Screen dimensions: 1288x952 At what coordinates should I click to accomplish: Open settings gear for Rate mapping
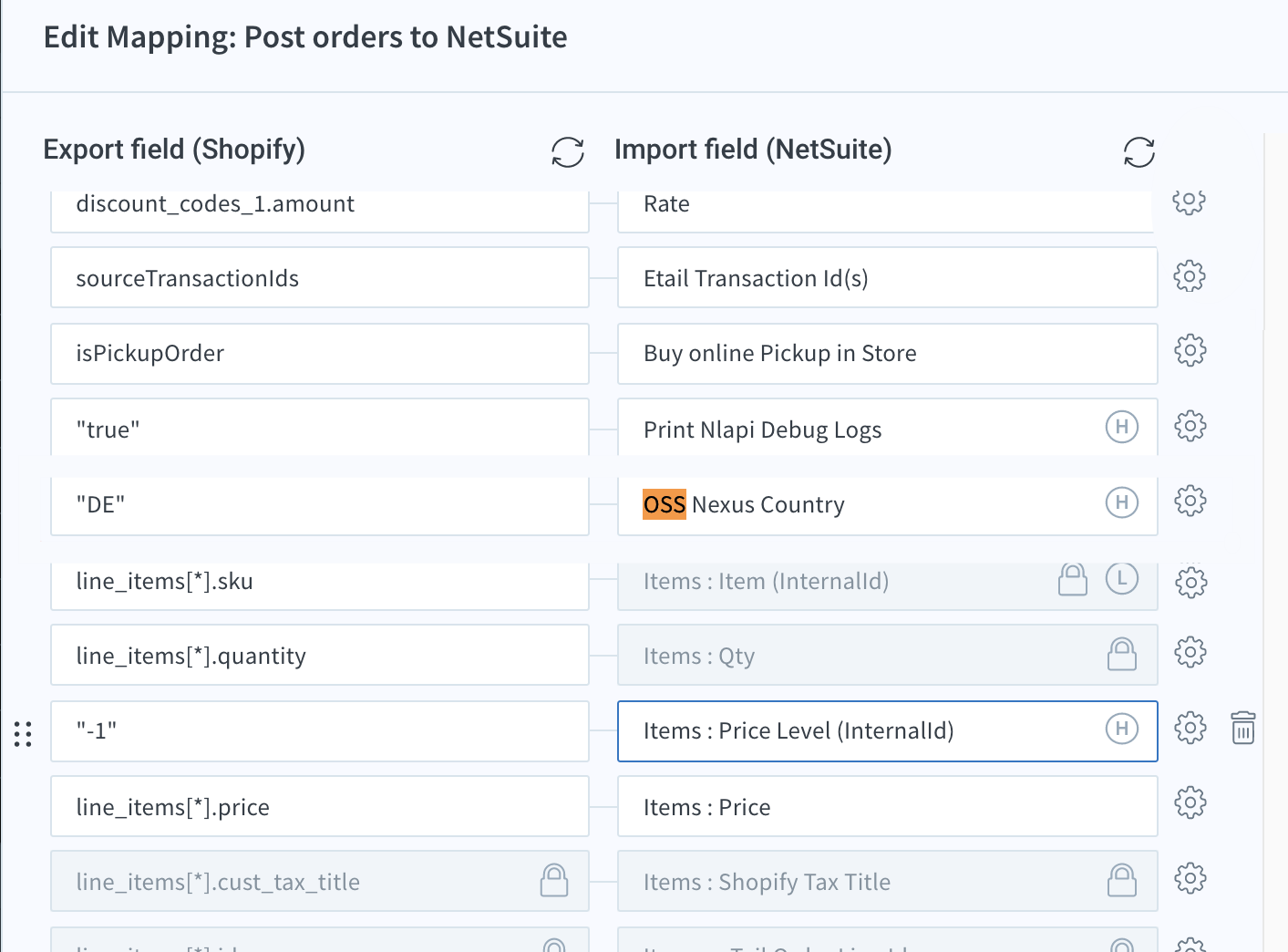(x=1190, y=202)
